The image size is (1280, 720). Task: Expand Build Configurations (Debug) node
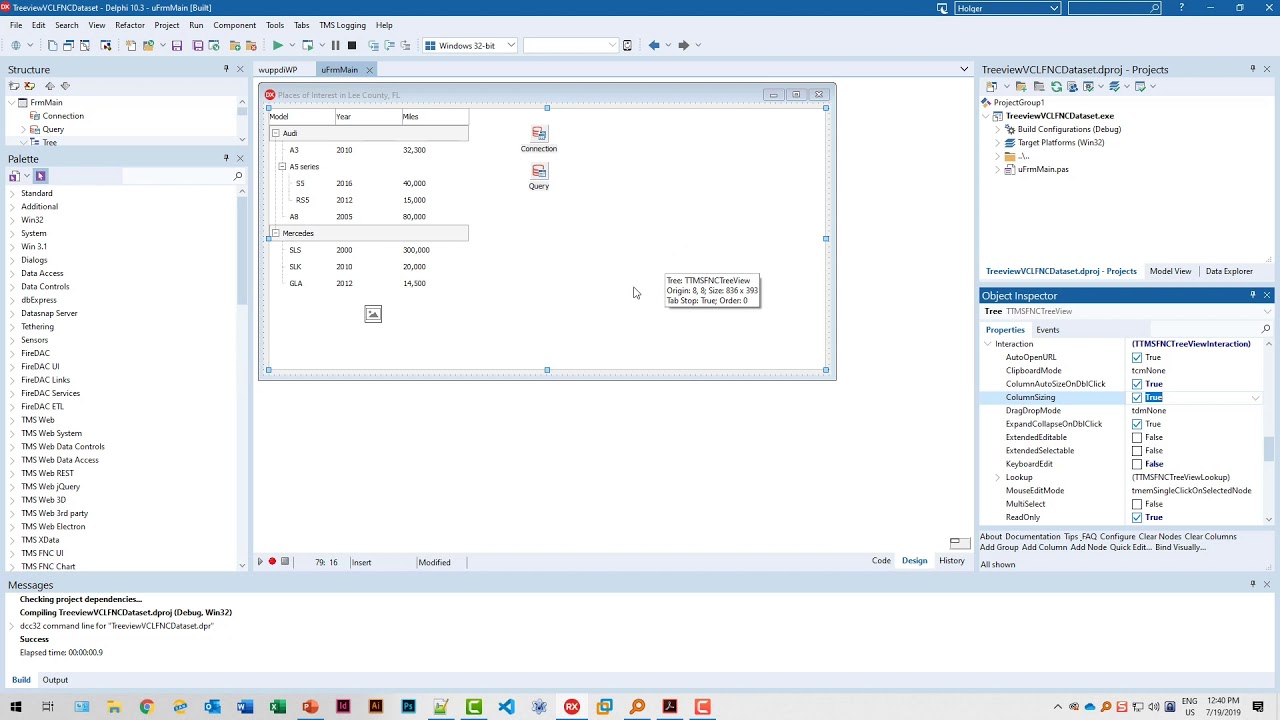click(x=997, y=129)
